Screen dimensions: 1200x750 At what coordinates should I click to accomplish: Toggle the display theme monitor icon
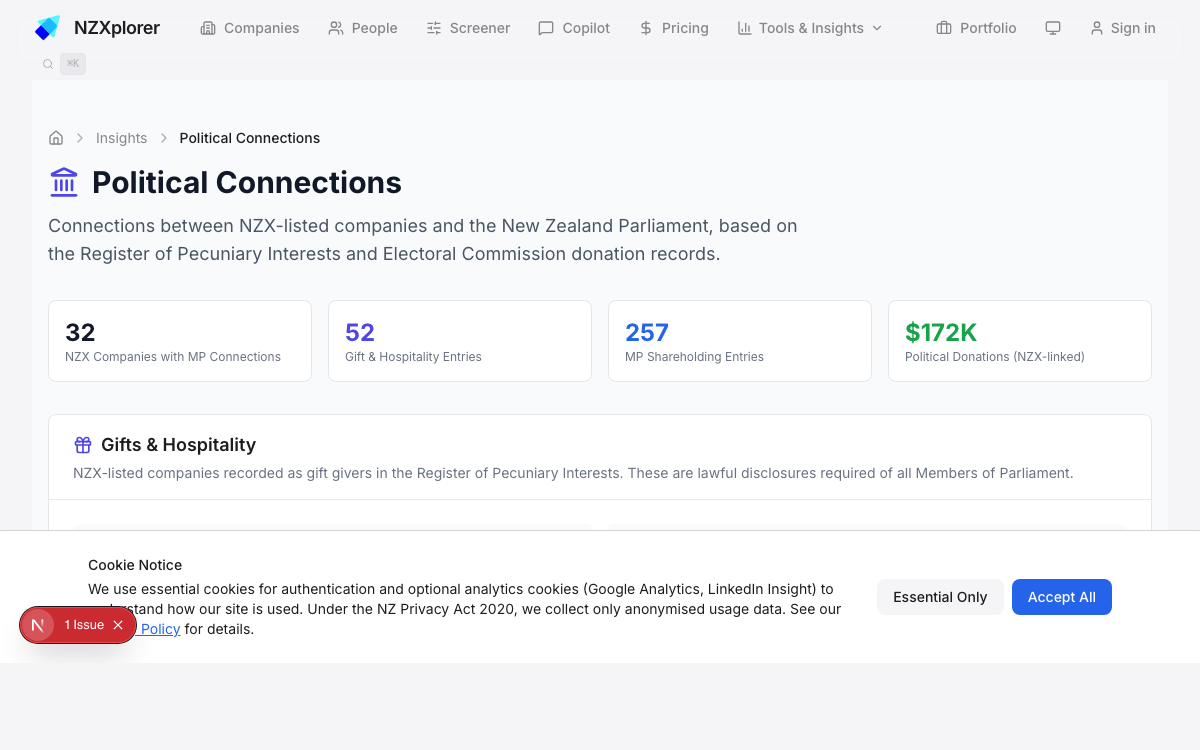(1053, 28)
